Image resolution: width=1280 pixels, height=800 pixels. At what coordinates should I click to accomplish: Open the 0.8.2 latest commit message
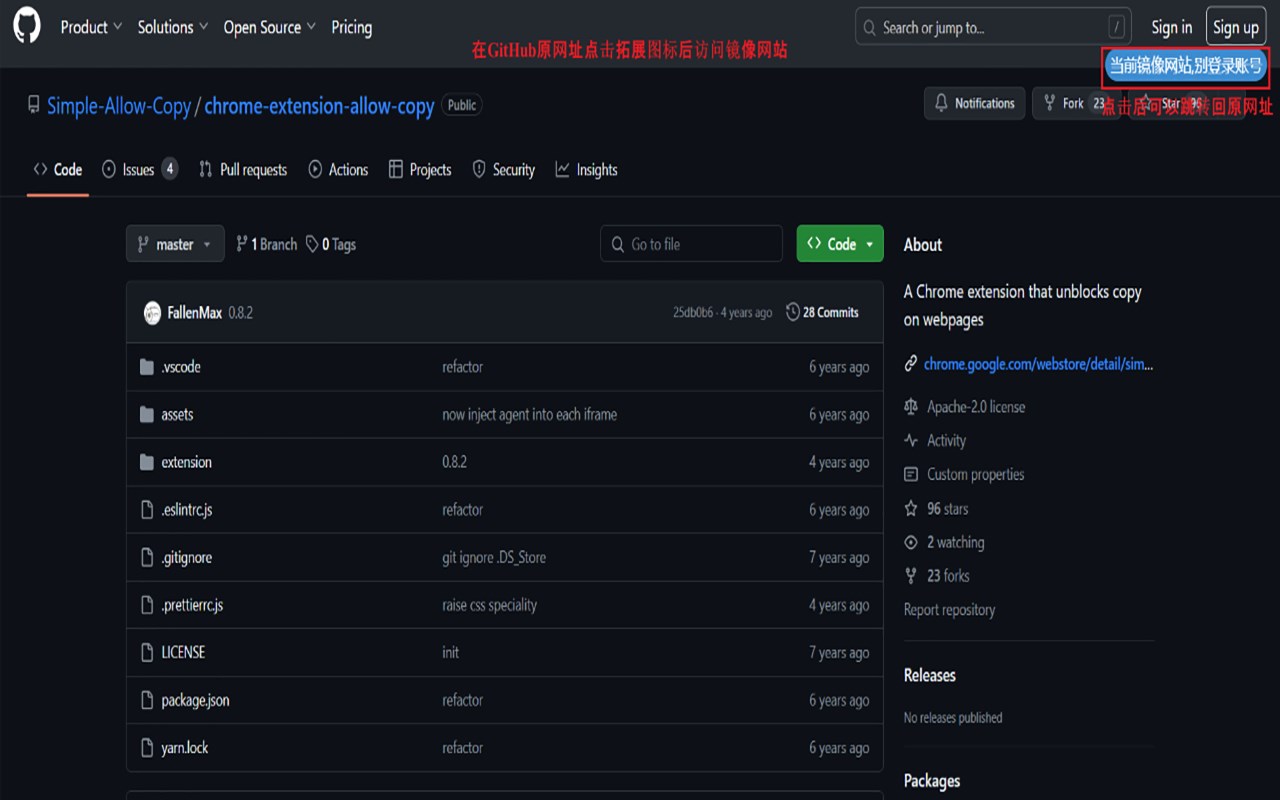tap(241, 313)
